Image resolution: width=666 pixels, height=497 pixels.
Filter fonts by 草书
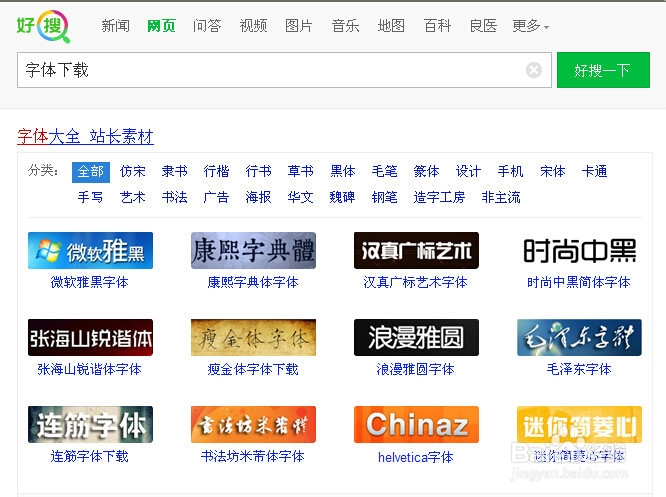coord(300,172)
